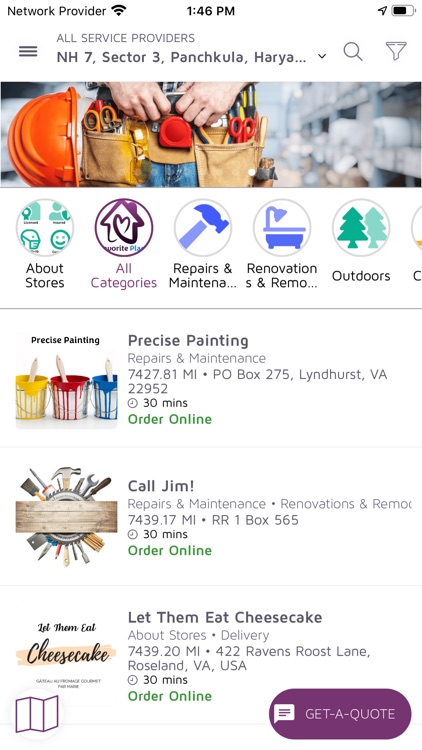
Task: Open the Precise Painting paint cans thumbnail
Action: coord(67,380)
